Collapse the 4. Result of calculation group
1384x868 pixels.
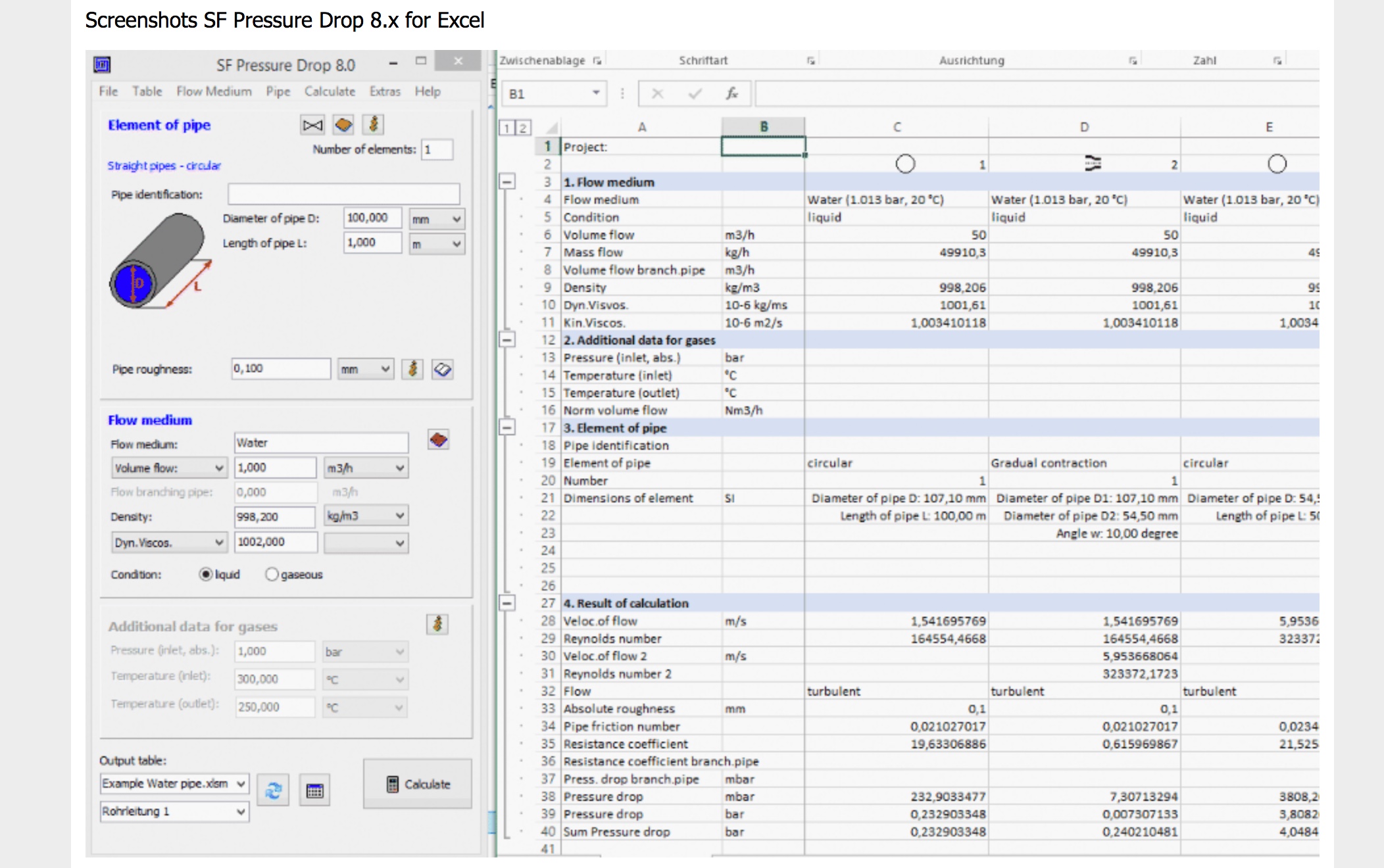[x=507, y=602]
